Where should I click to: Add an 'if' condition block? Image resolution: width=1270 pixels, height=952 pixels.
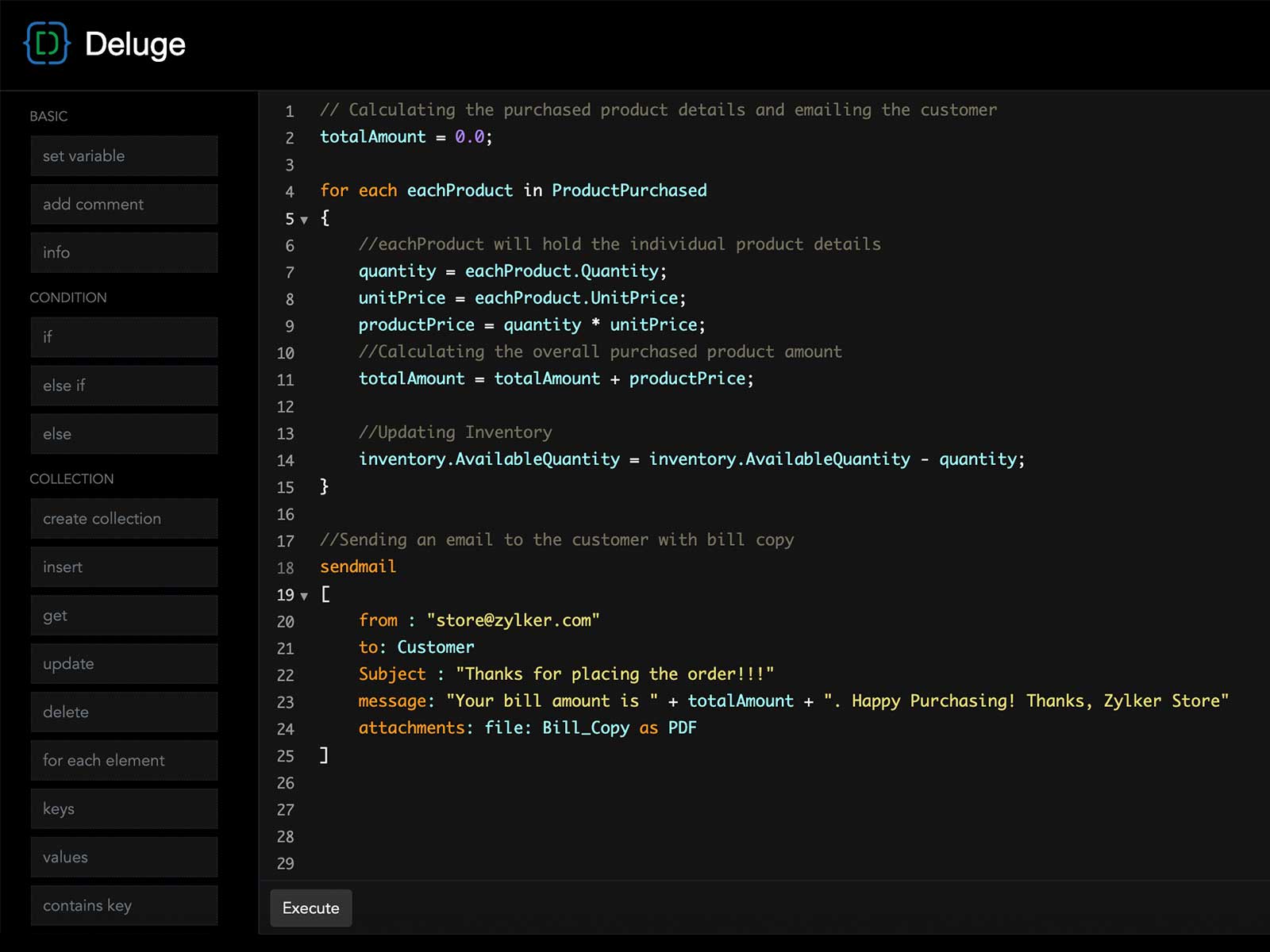[124, 337]
